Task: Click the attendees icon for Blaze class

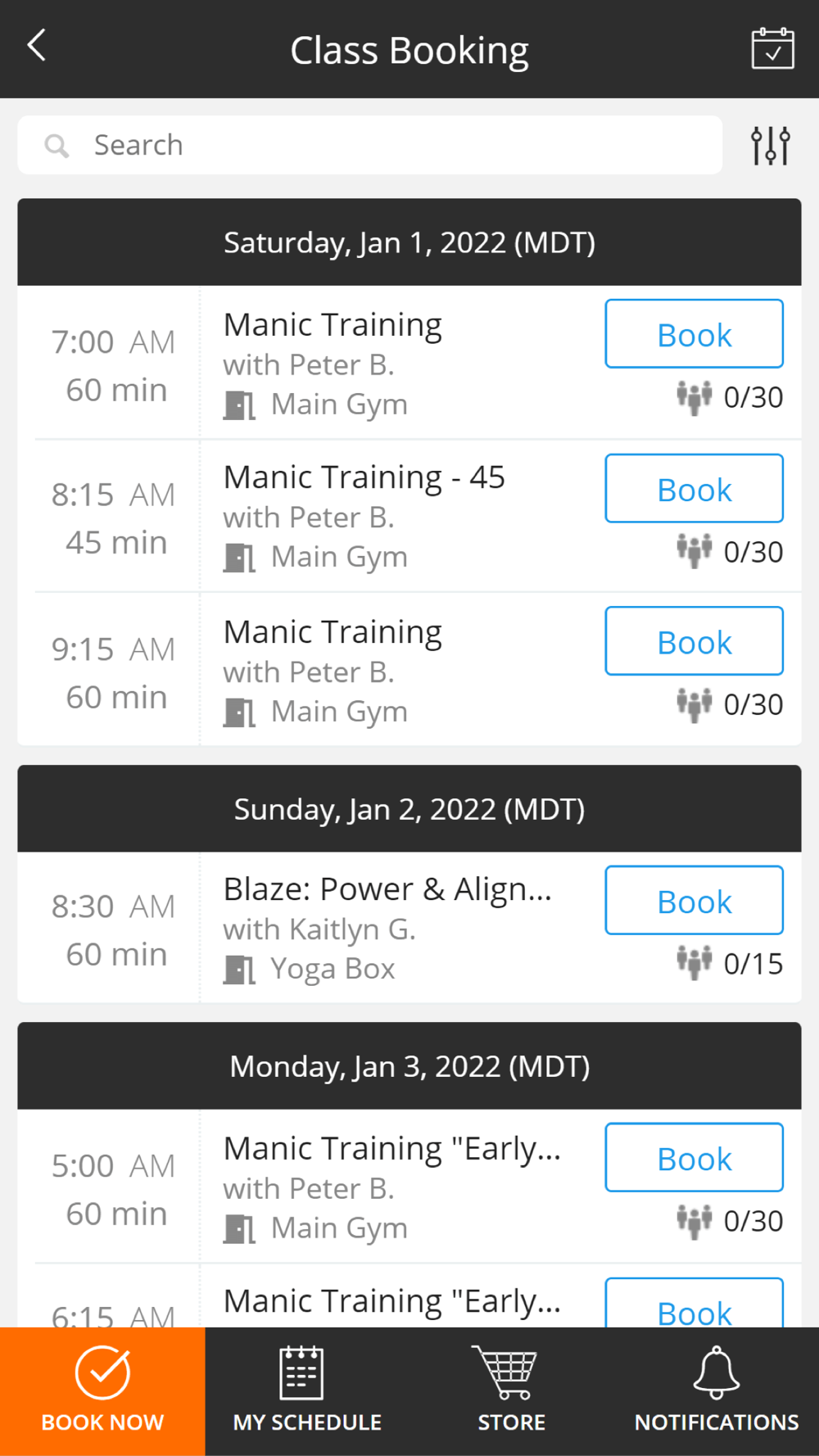Action: tap(694, 963)
